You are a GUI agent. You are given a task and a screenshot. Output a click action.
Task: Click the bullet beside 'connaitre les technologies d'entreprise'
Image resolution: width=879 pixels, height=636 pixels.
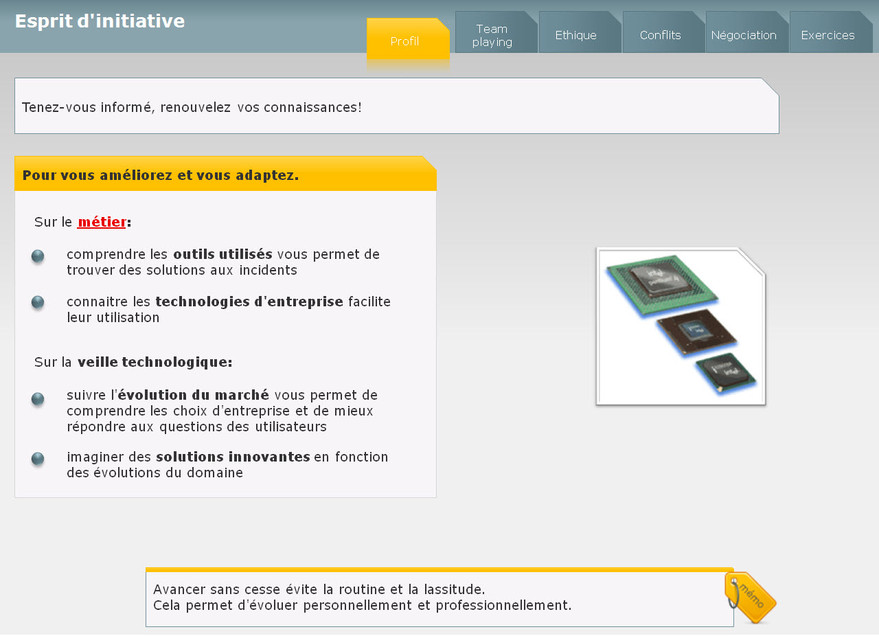[x=38, y=302]
